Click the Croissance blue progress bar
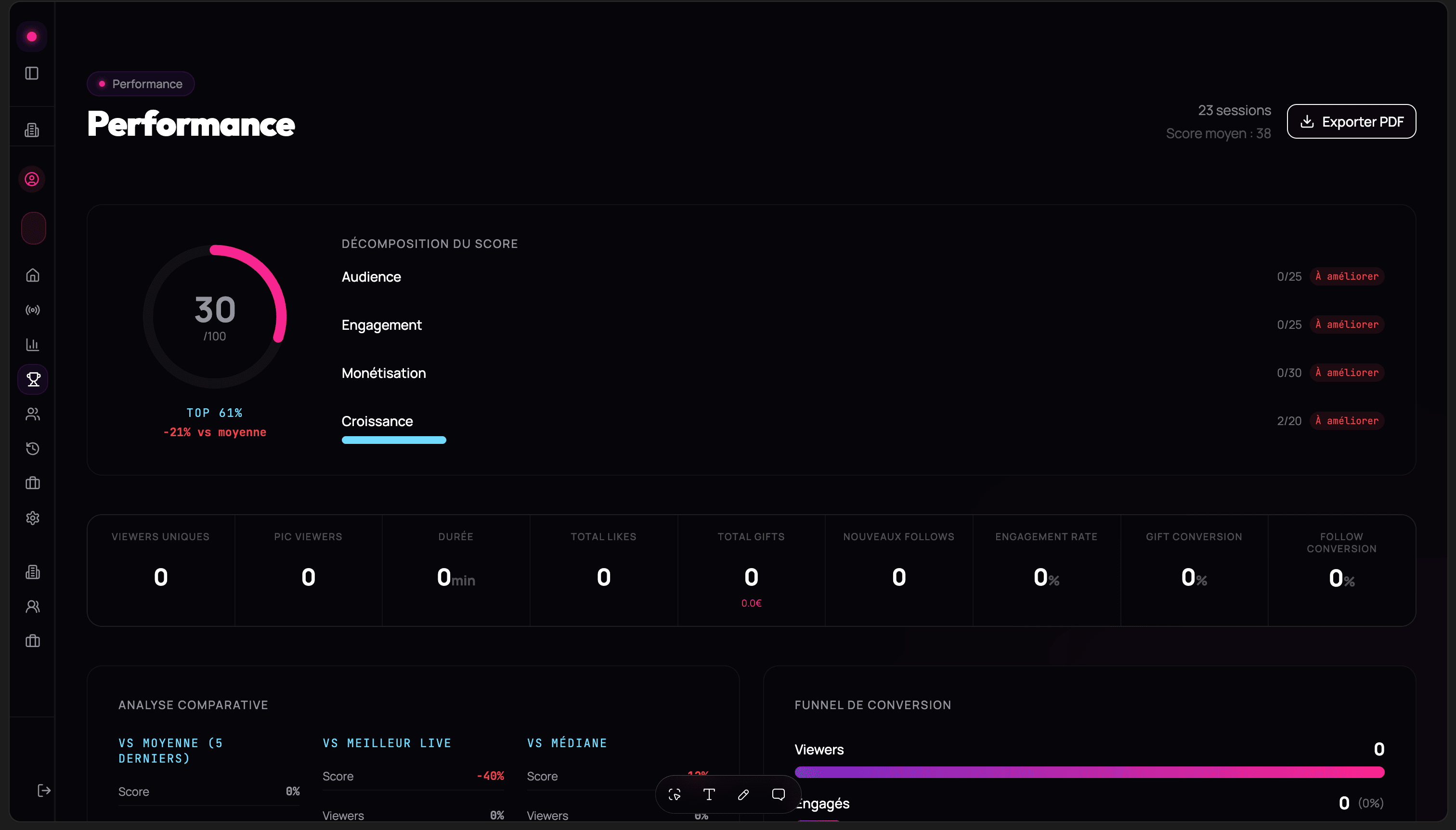 (394, 440)
